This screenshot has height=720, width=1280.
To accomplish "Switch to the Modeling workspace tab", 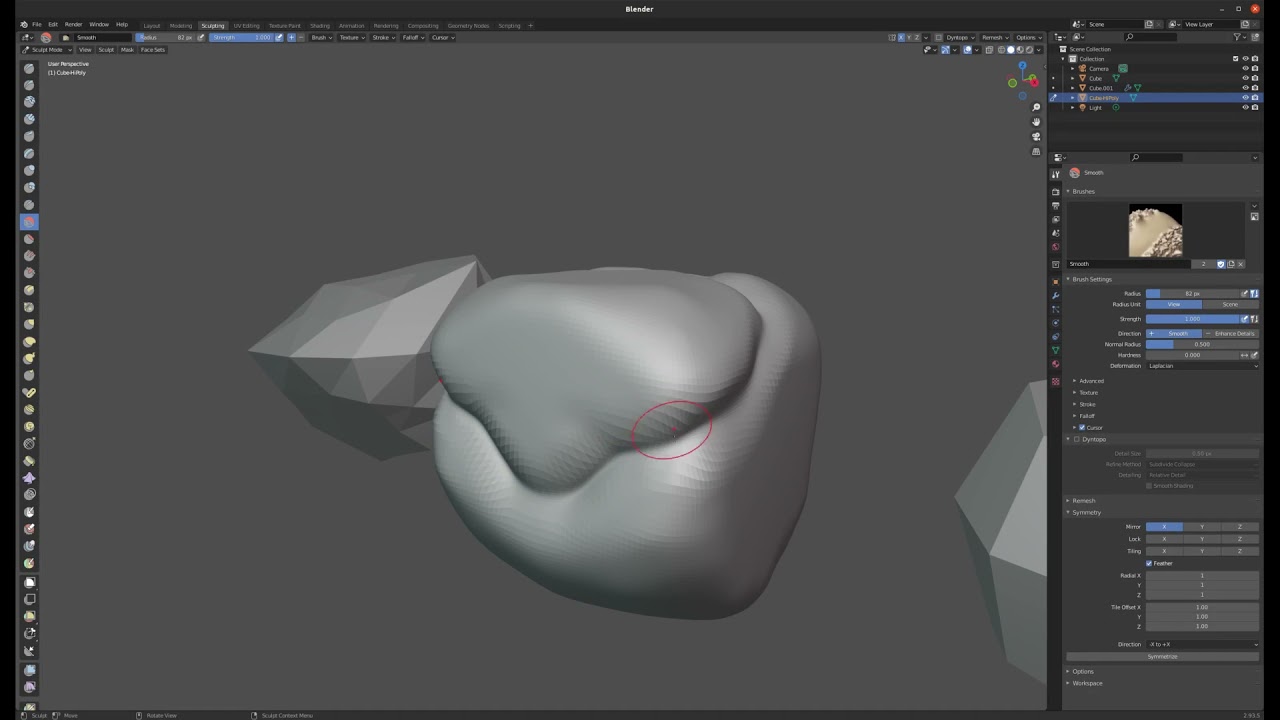I will click(181, 25).
